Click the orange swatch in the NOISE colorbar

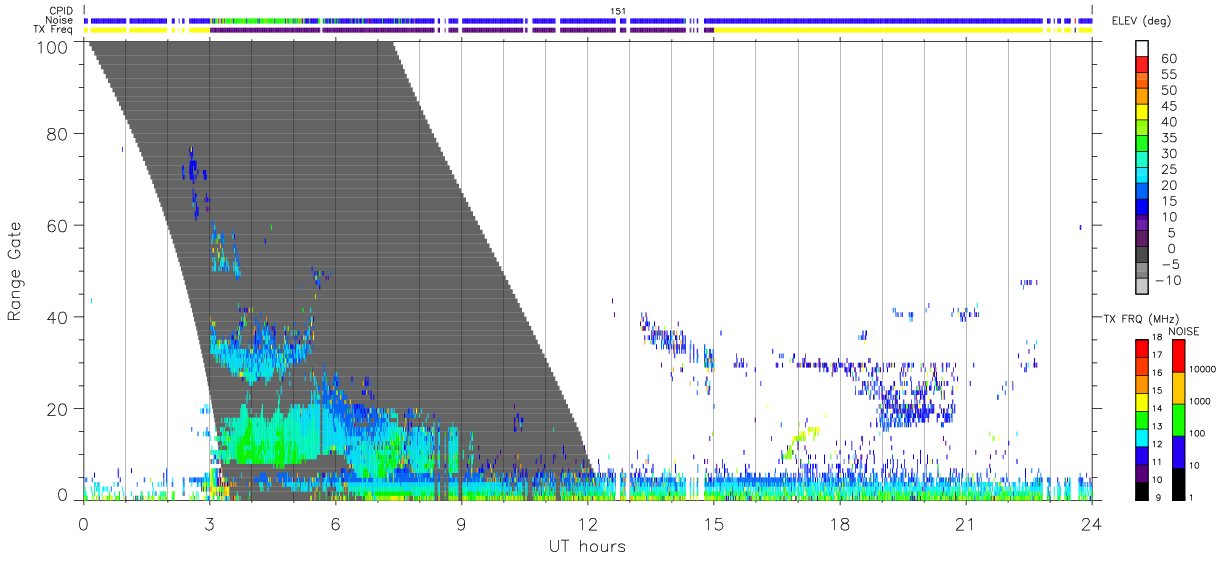tap(1178, 388)
